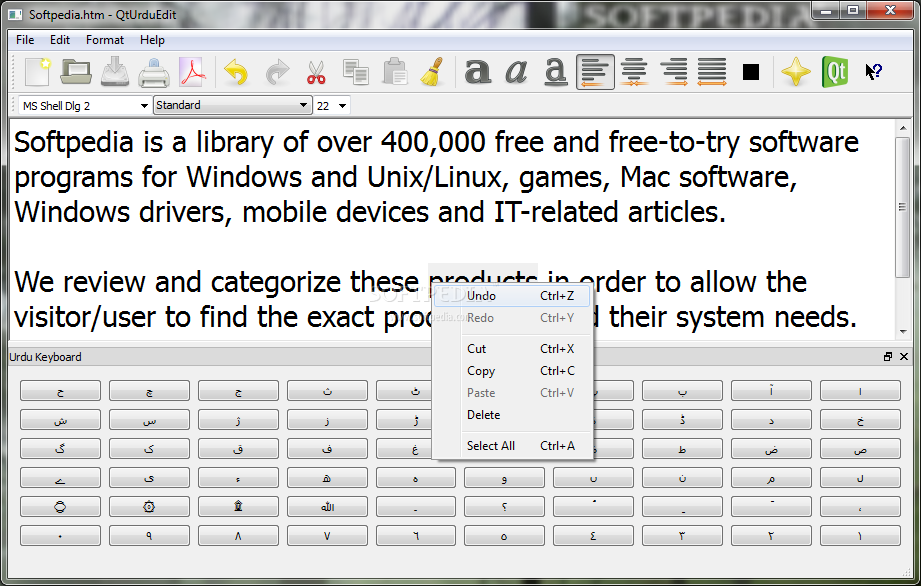Insert the Urdu letter fay (ف)

click(x=327, y=449)
